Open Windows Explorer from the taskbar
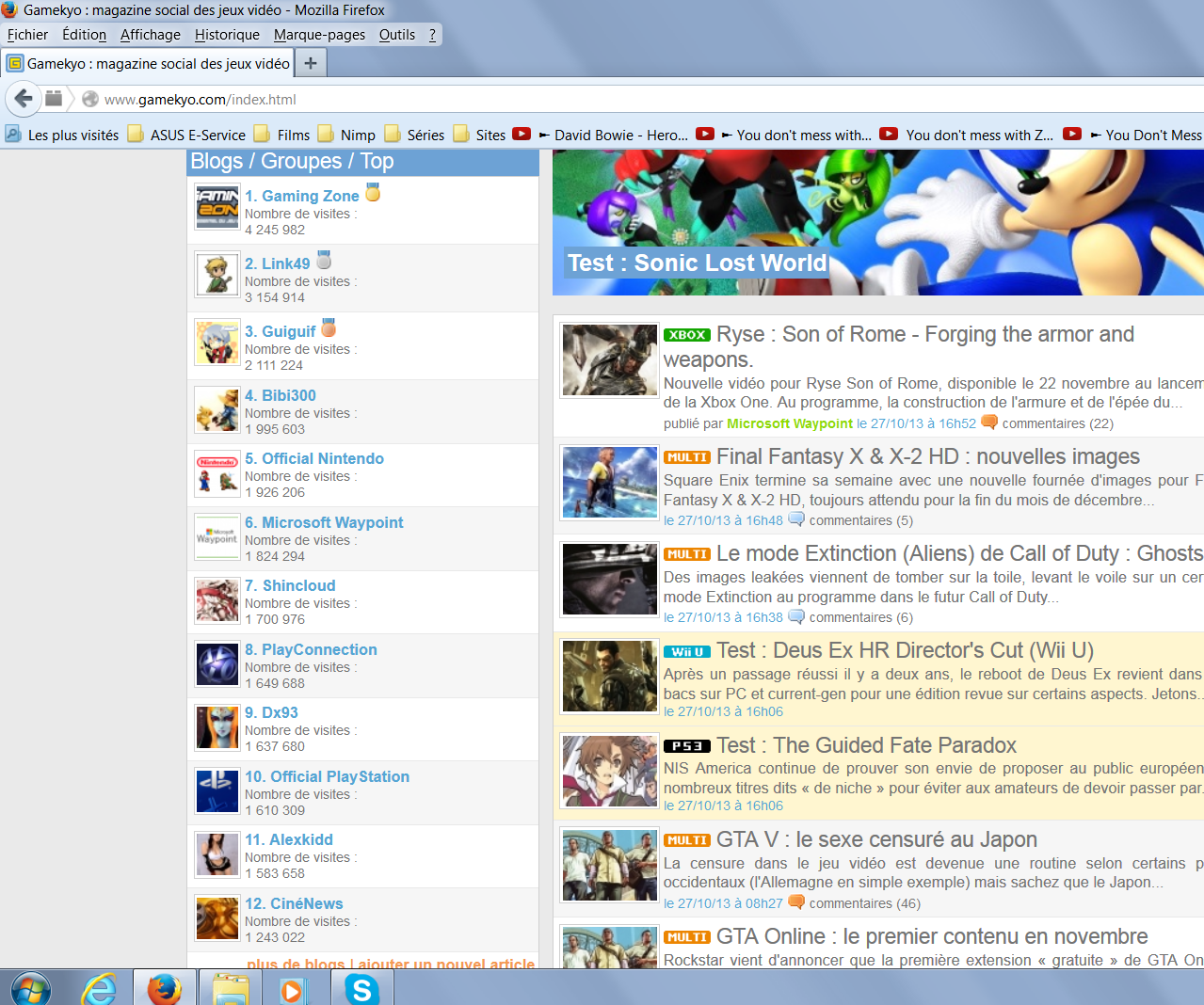The height and width of the screenshot is (1005, 1204). 230,989
